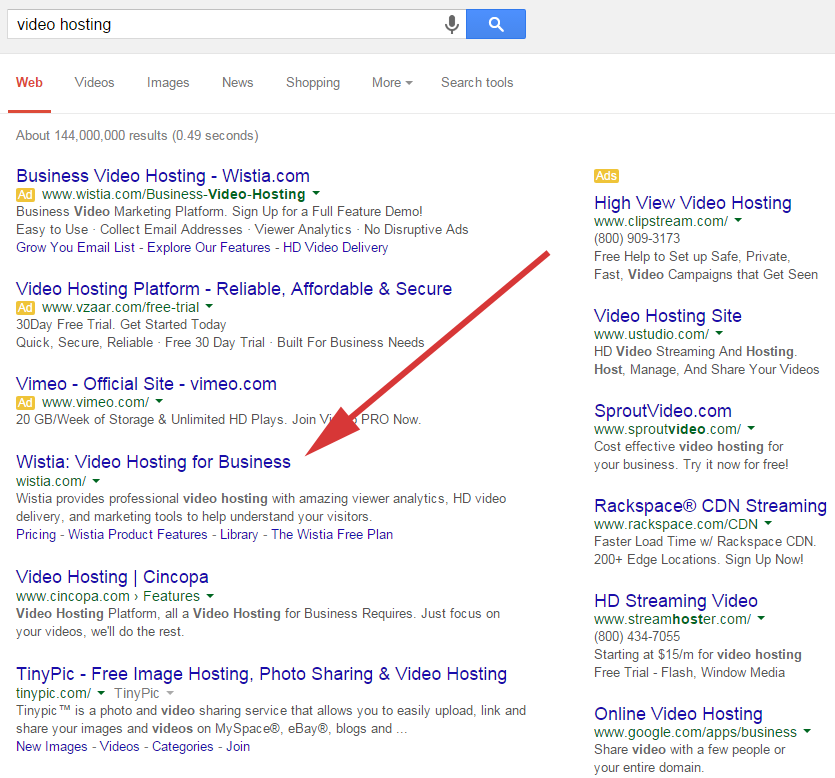
Task: Open the Shopping tab
Action: pos(313,83)
